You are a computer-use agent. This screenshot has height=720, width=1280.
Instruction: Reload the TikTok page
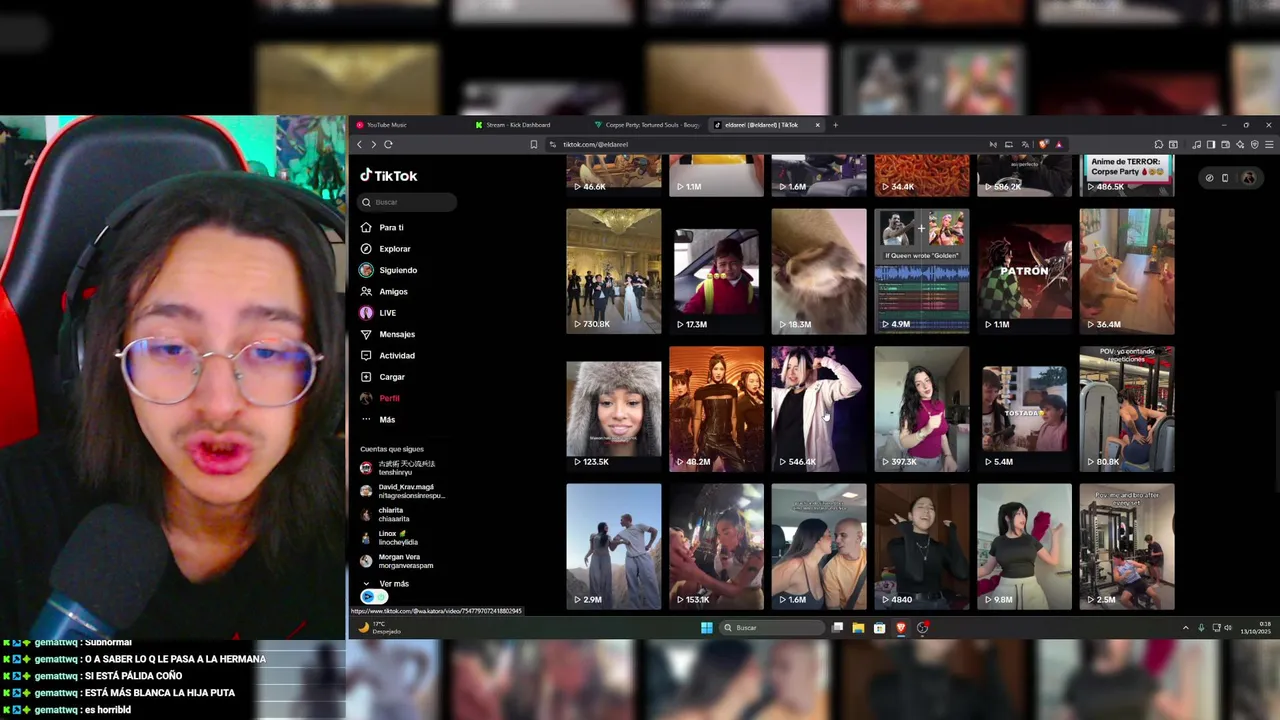[388, 145]
